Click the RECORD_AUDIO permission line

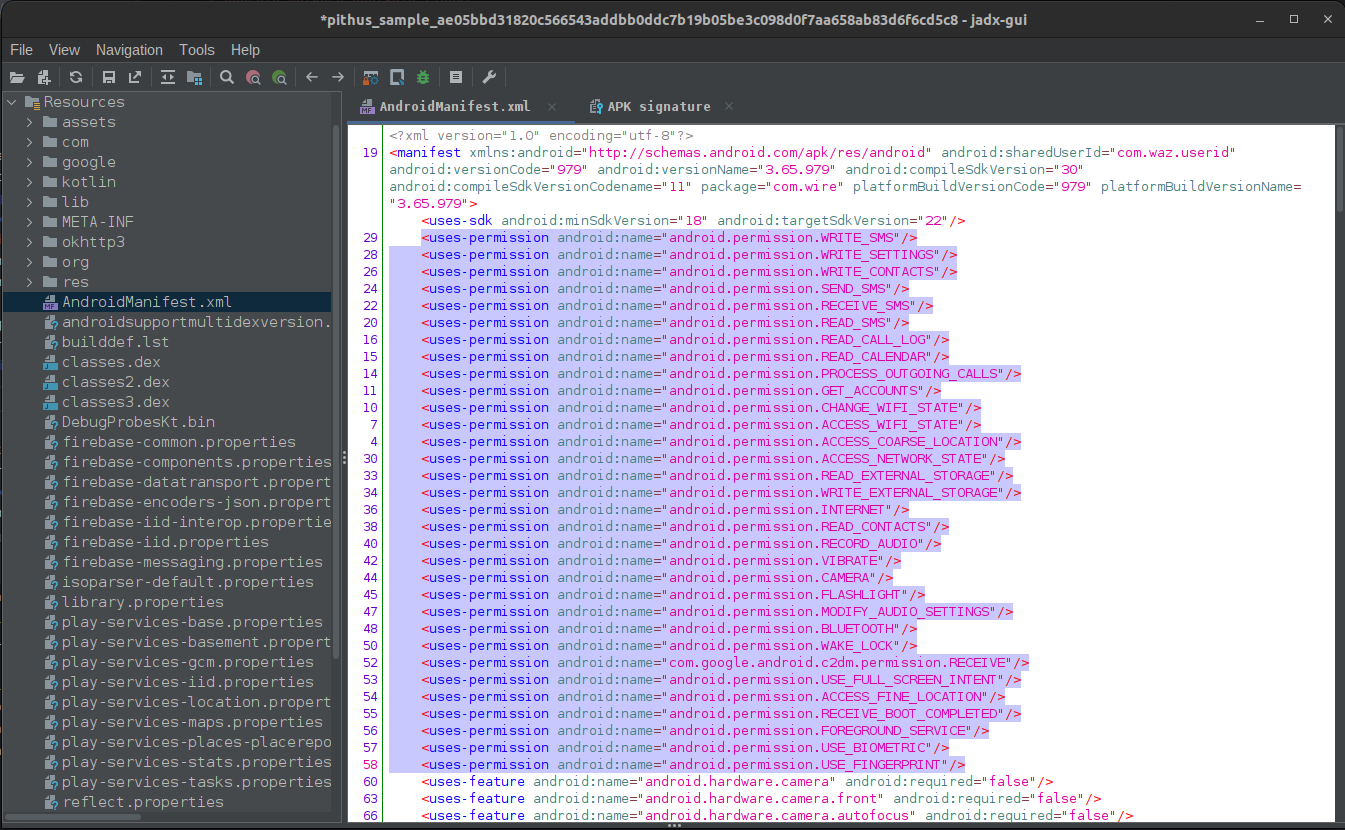pyautogui.click(x=681, y=544)
